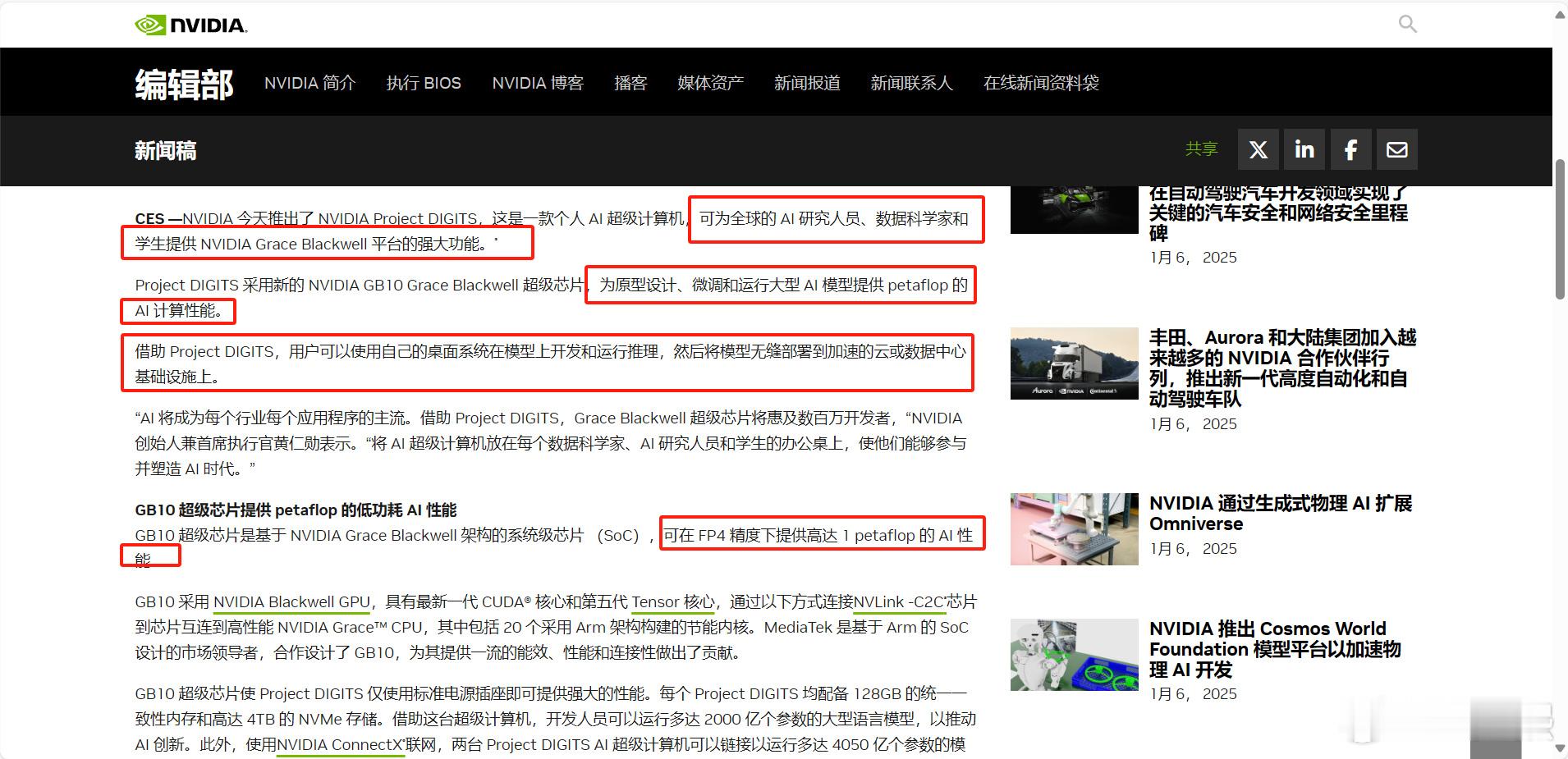
Task: Open the 丰田、Aurora 和大陆集团 news headline
Action: click(1282, 368)
